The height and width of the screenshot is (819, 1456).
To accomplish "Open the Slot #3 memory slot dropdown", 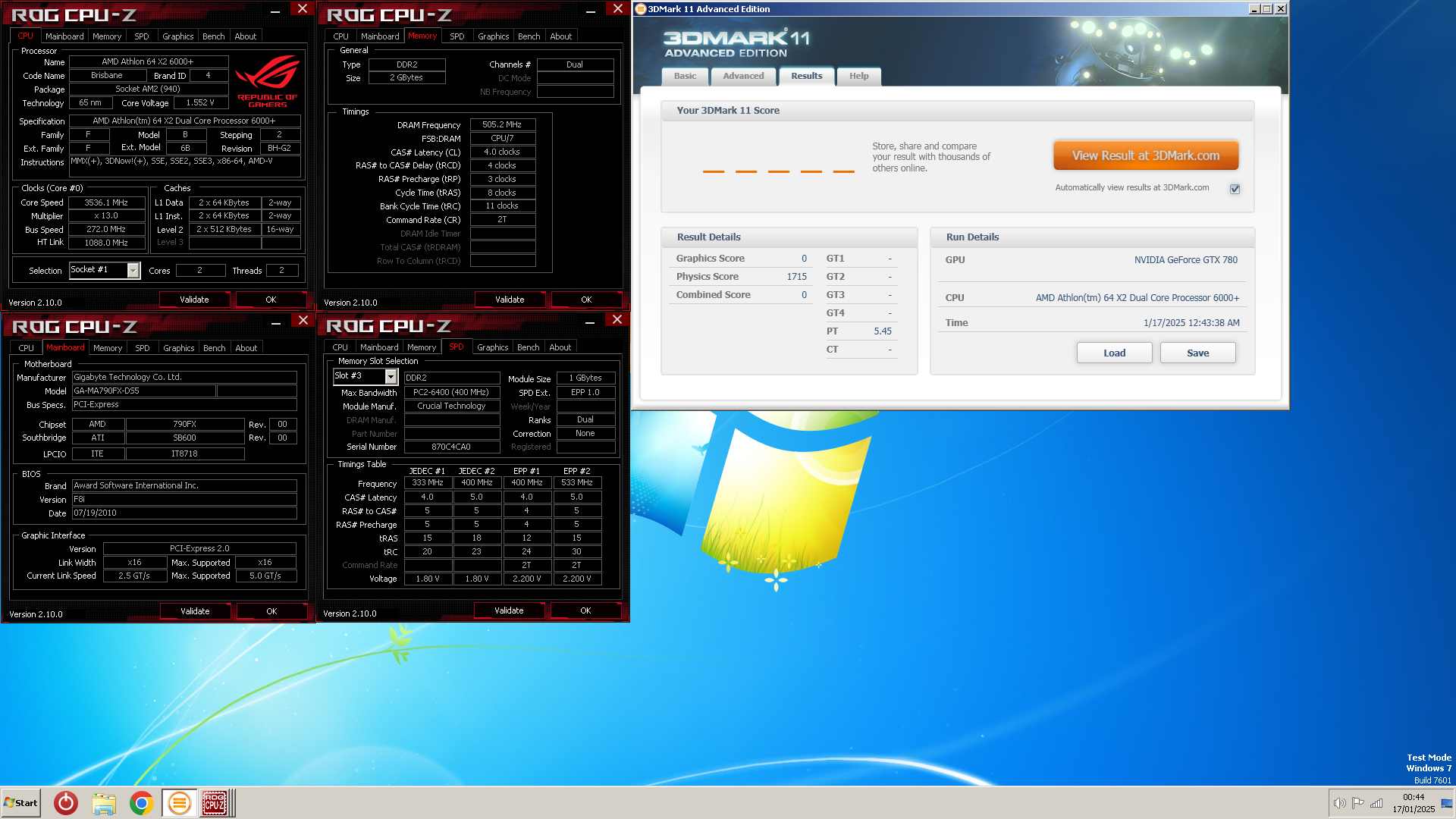I will coord(391,376).
